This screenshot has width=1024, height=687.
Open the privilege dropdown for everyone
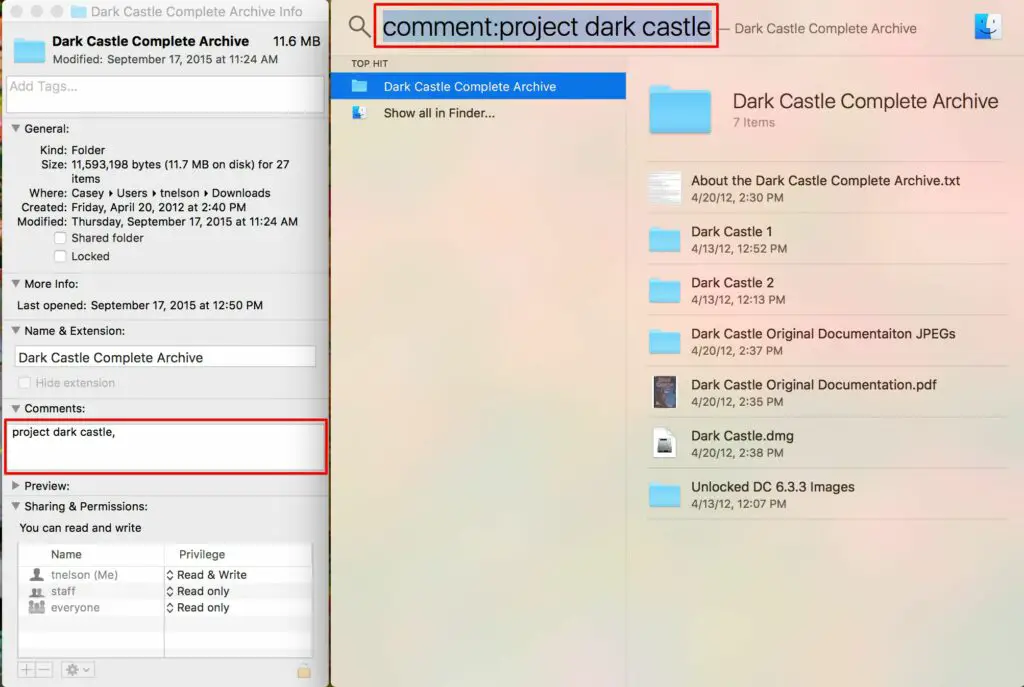(198, 607)
